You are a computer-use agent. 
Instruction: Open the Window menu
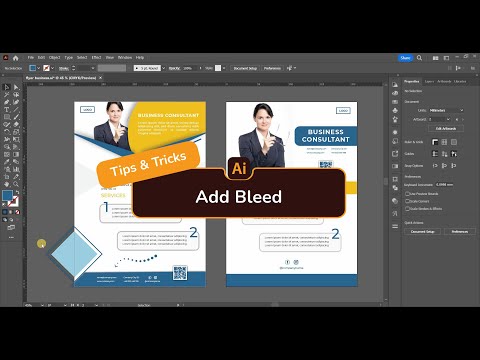click(x=125, y=58)
